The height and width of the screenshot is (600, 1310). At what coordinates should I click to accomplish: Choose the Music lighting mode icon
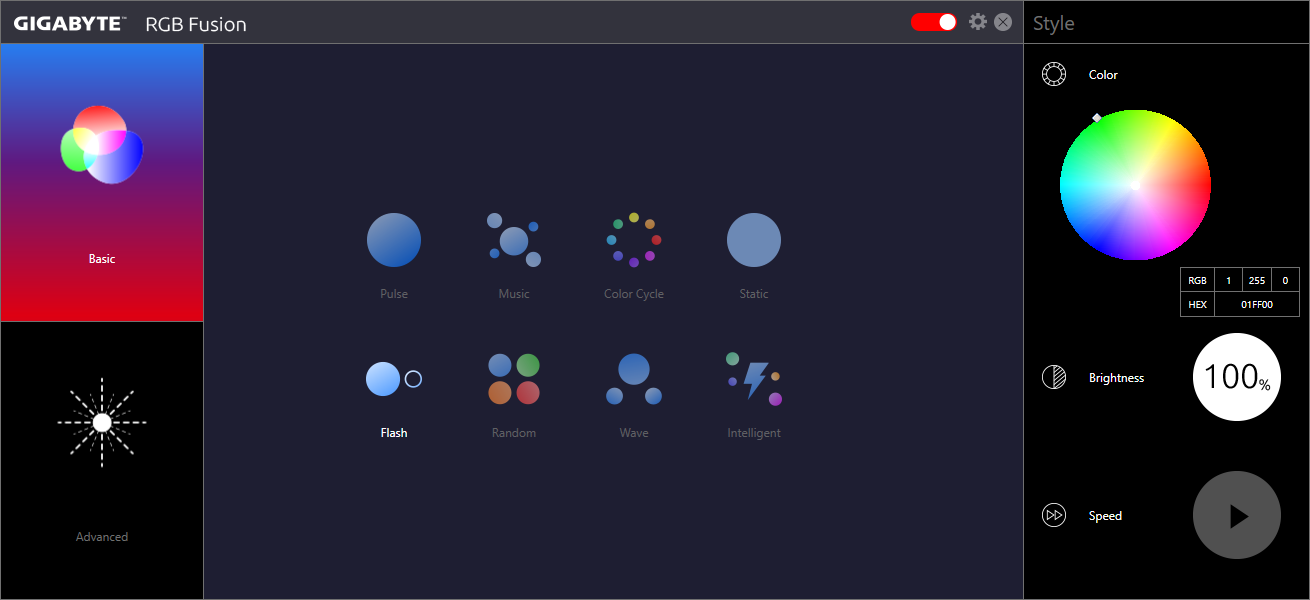[x=514, y=240]
